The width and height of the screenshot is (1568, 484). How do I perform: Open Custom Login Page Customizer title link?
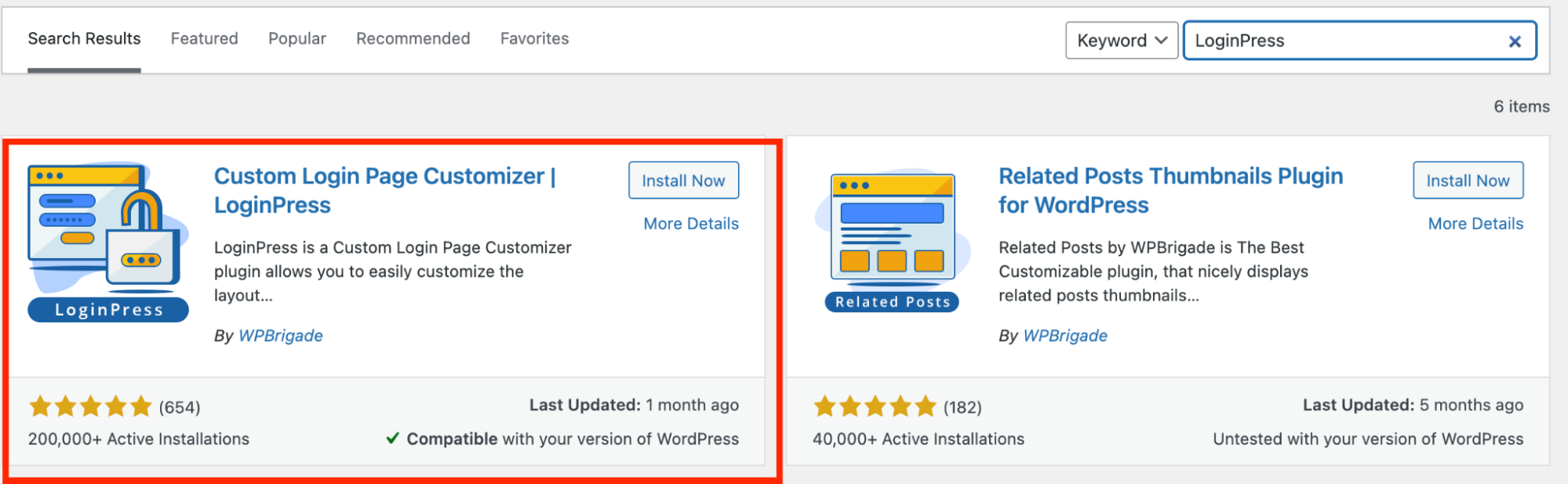(385, 191)
